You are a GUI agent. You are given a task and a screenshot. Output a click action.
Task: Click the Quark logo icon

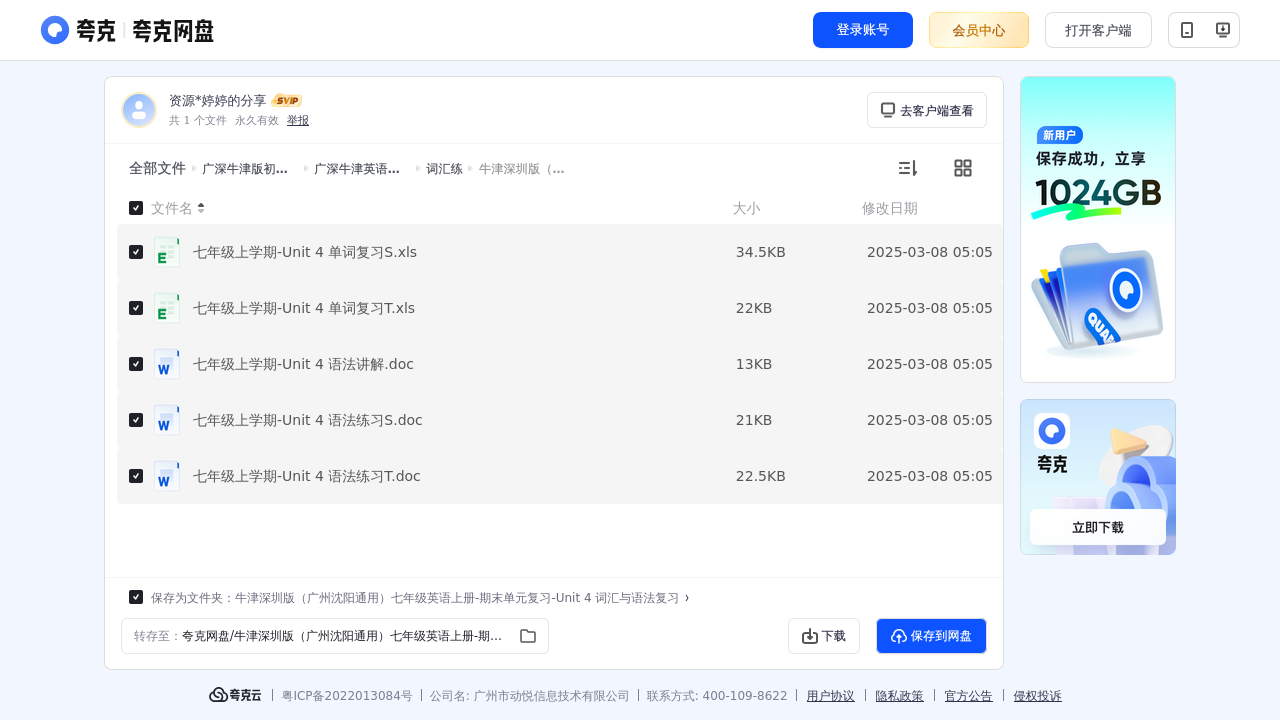pos(55,30)
